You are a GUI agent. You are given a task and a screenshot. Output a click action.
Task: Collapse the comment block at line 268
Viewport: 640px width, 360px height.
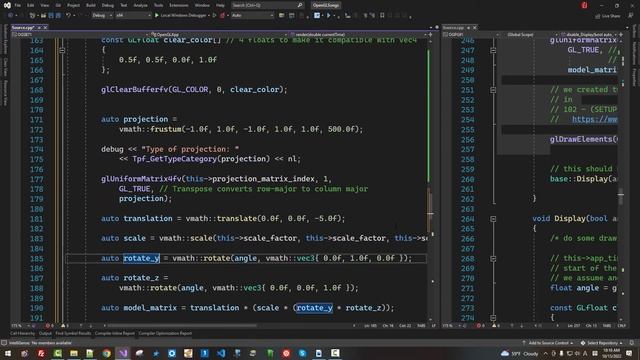coord(493,258)
